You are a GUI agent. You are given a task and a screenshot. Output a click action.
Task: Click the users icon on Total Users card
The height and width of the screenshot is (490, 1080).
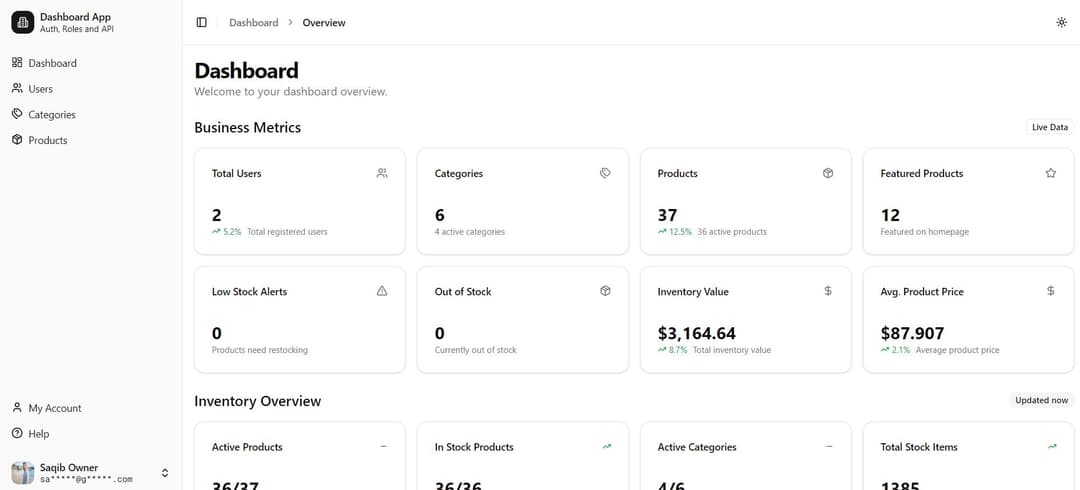(x=382, y=174)
